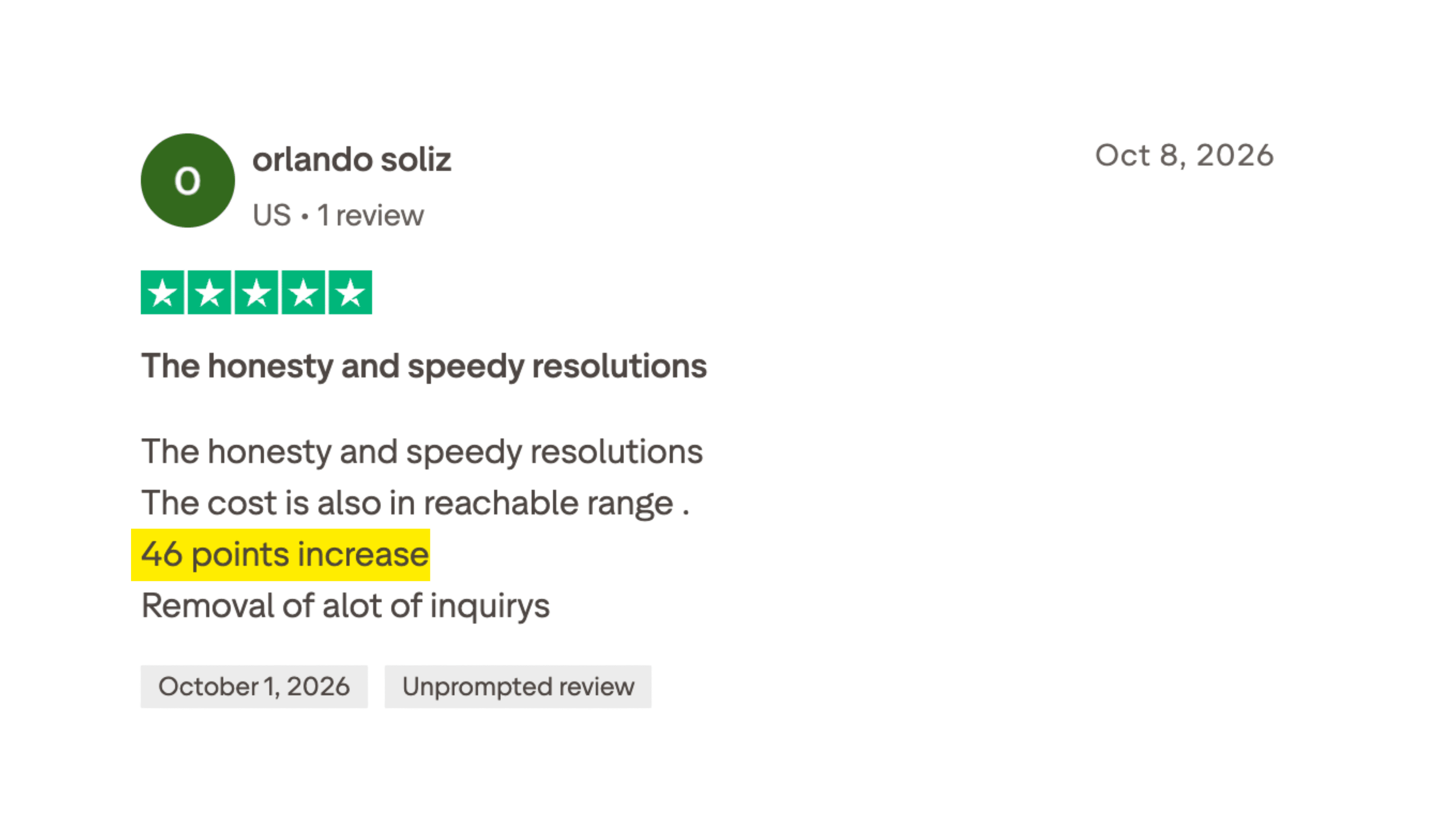Open orlando soliz's reviewer profile
The width and height of the screenshot is (1456, 819).
point(351,160)
